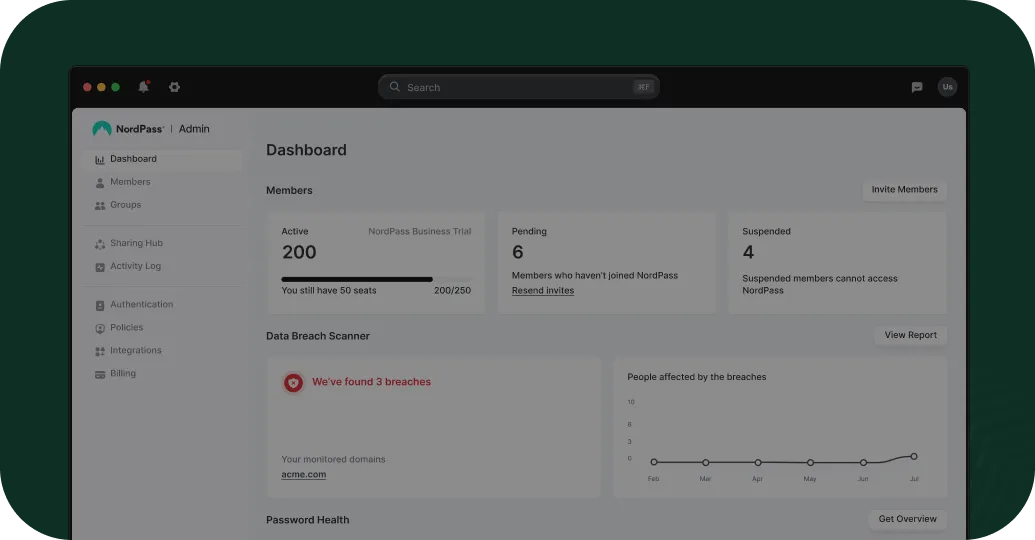The image size is (1035, 540).
Task: Click the seats usage progress bar
Action: pyautogui.click(x=376, y=279)
